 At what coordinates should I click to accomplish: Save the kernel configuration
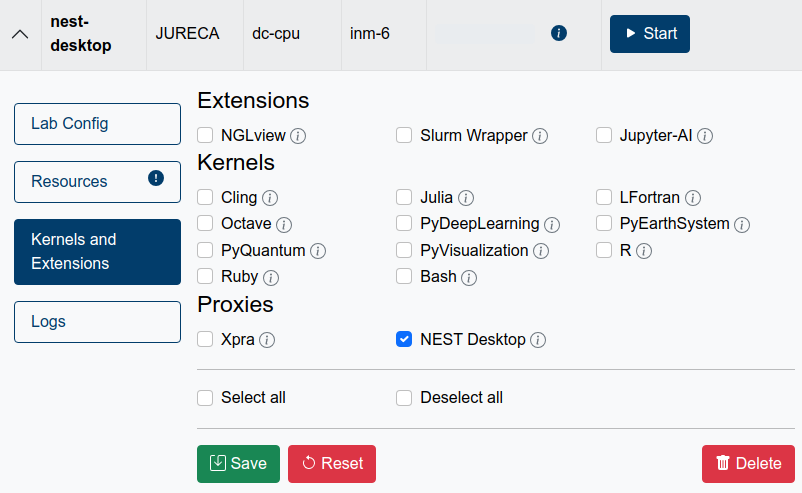(x=238, y=464)
